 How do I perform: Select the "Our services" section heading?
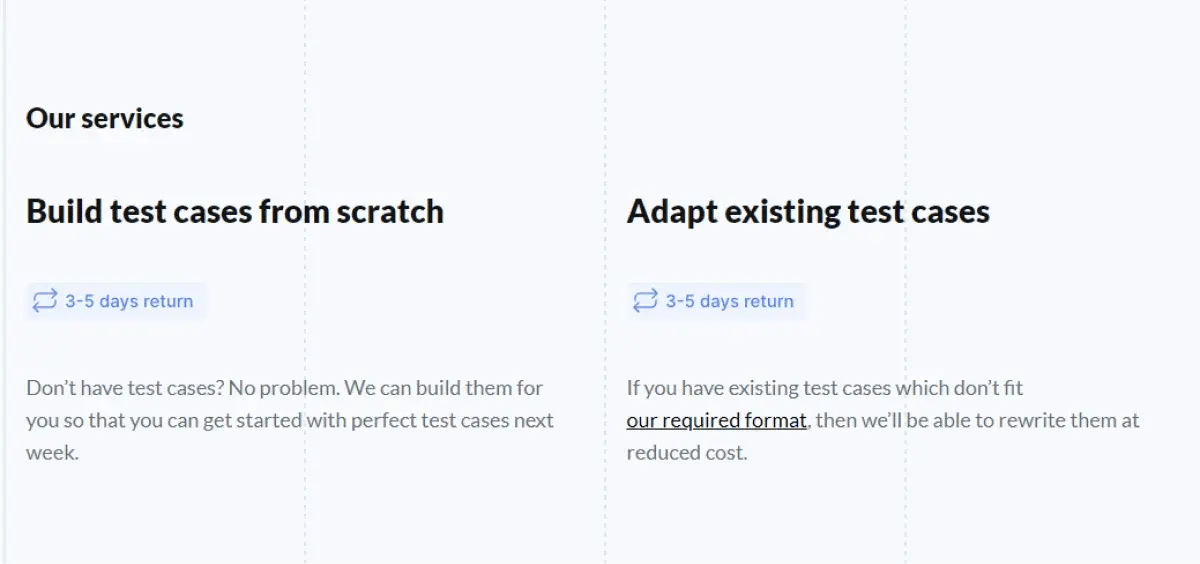click(x=105, y=118)
